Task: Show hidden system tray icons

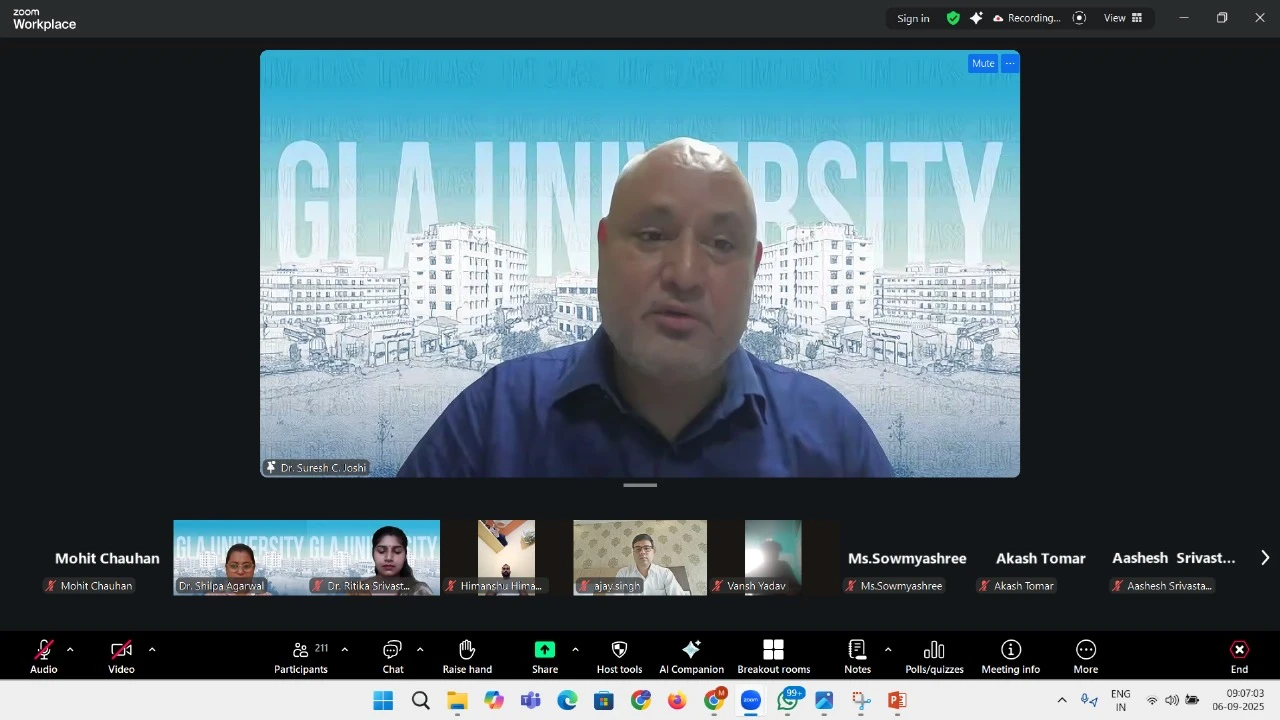Action: (x=1062, y=700)
